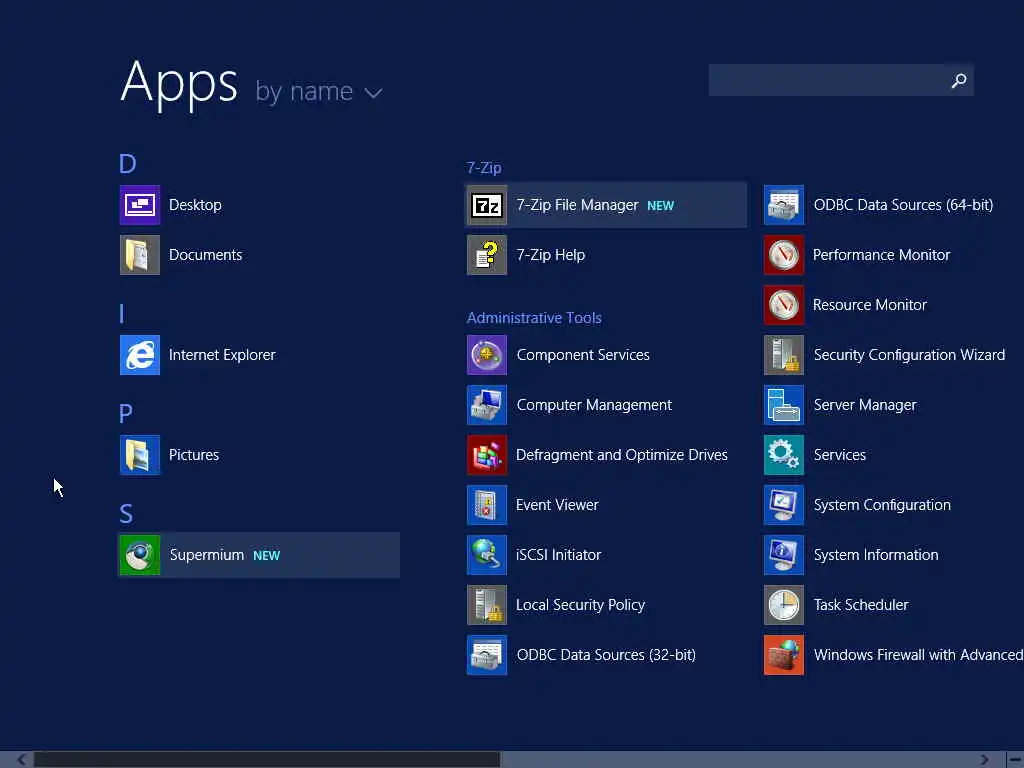Viewport: 1024px width, 768px height.
Task: Click the horizontal scrollbar thumb
Action: 267,760
